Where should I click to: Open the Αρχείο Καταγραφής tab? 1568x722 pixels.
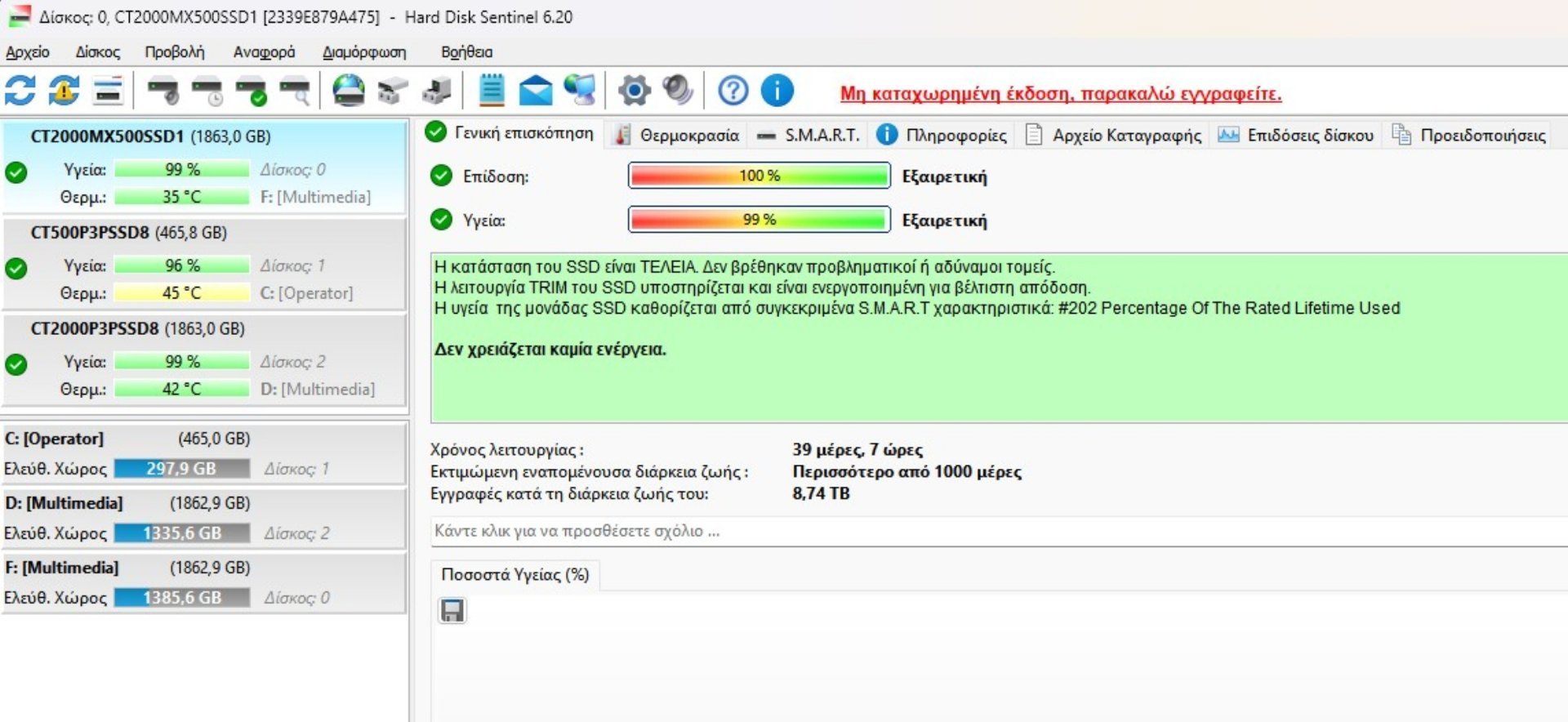pos(1114,136)
